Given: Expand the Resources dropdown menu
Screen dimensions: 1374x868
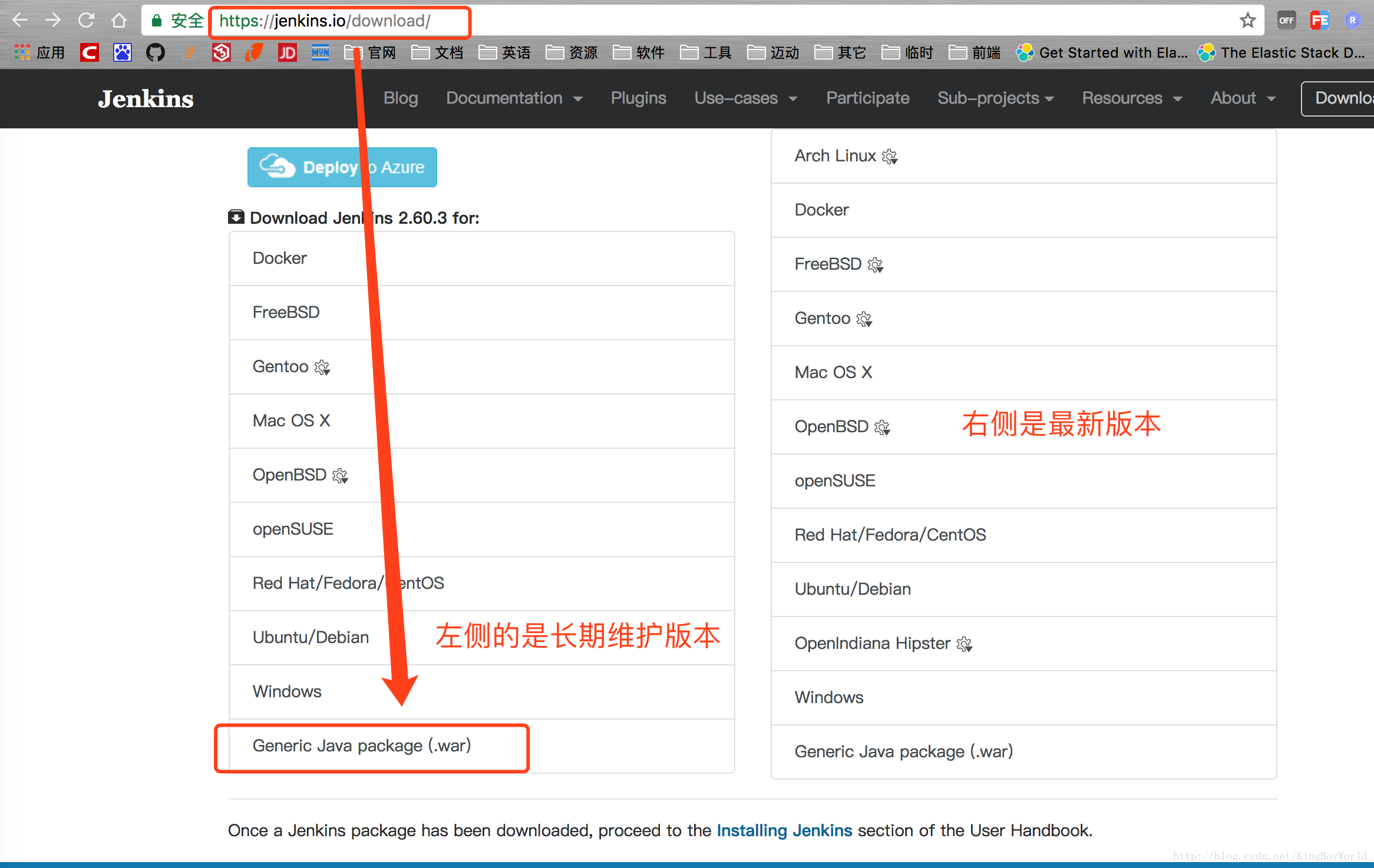Looking at the screenshot, I should (x=1132, y=98).
